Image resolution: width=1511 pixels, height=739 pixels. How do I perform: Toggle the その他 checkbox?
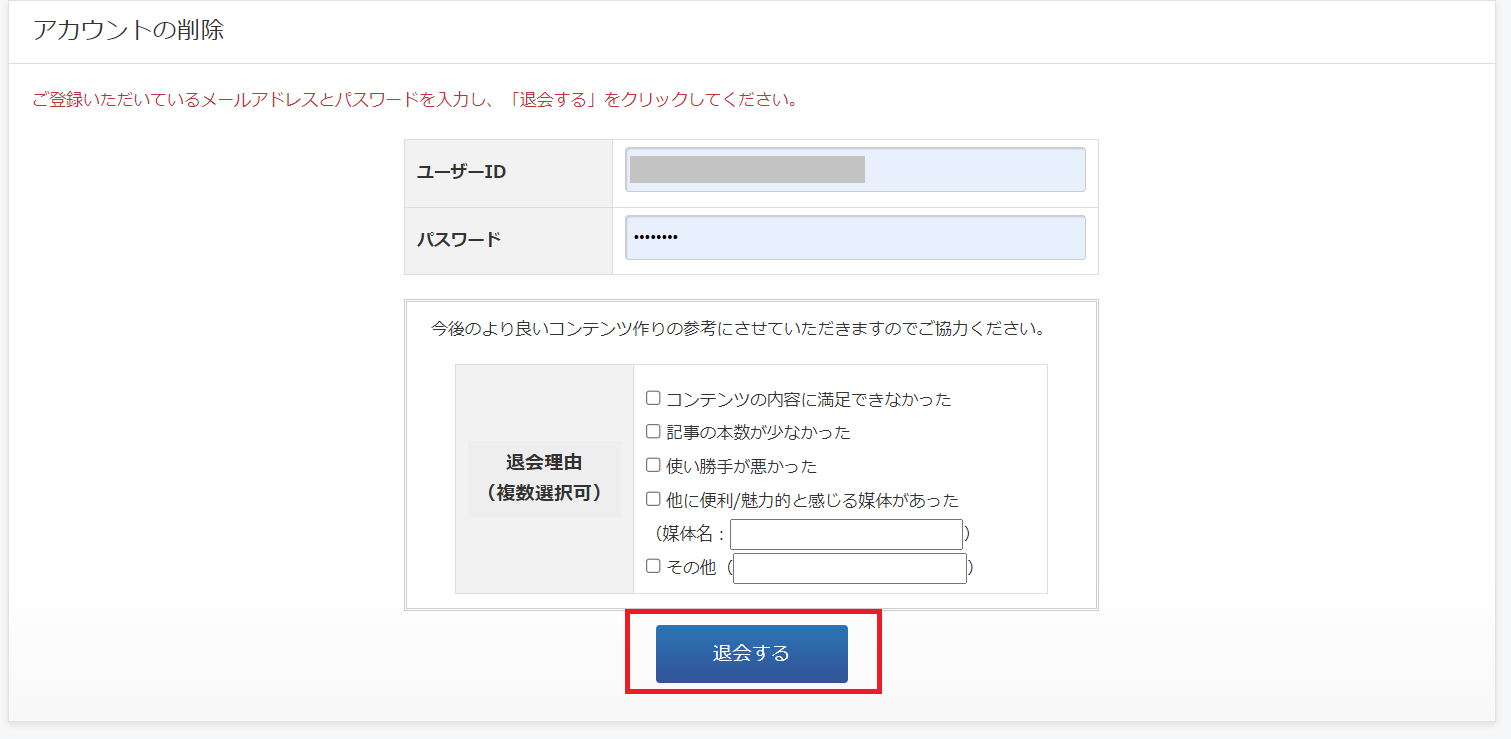pos(653,566)
